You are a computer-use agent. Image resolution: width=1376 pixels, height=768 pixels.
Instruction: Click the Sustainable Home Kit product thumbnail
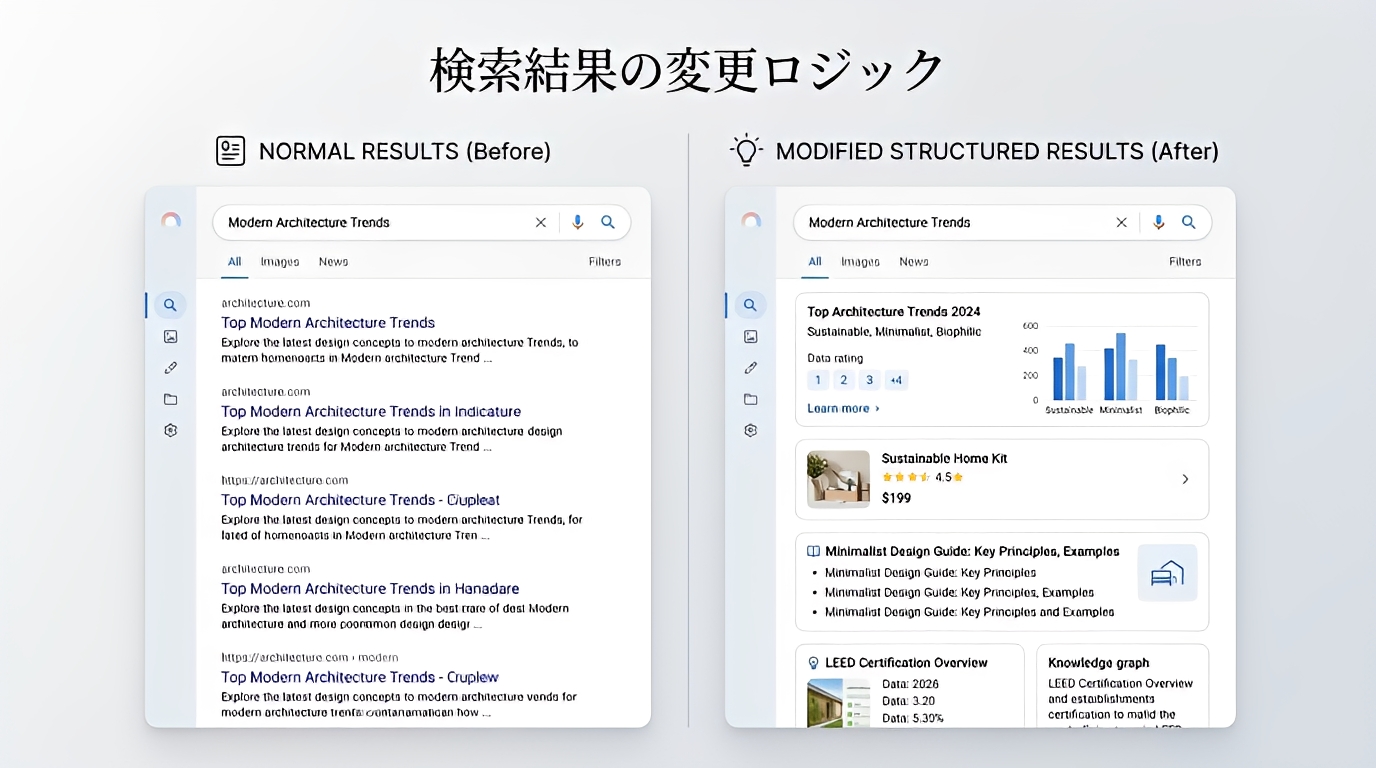pyautogui.click(x=838, y=479)
